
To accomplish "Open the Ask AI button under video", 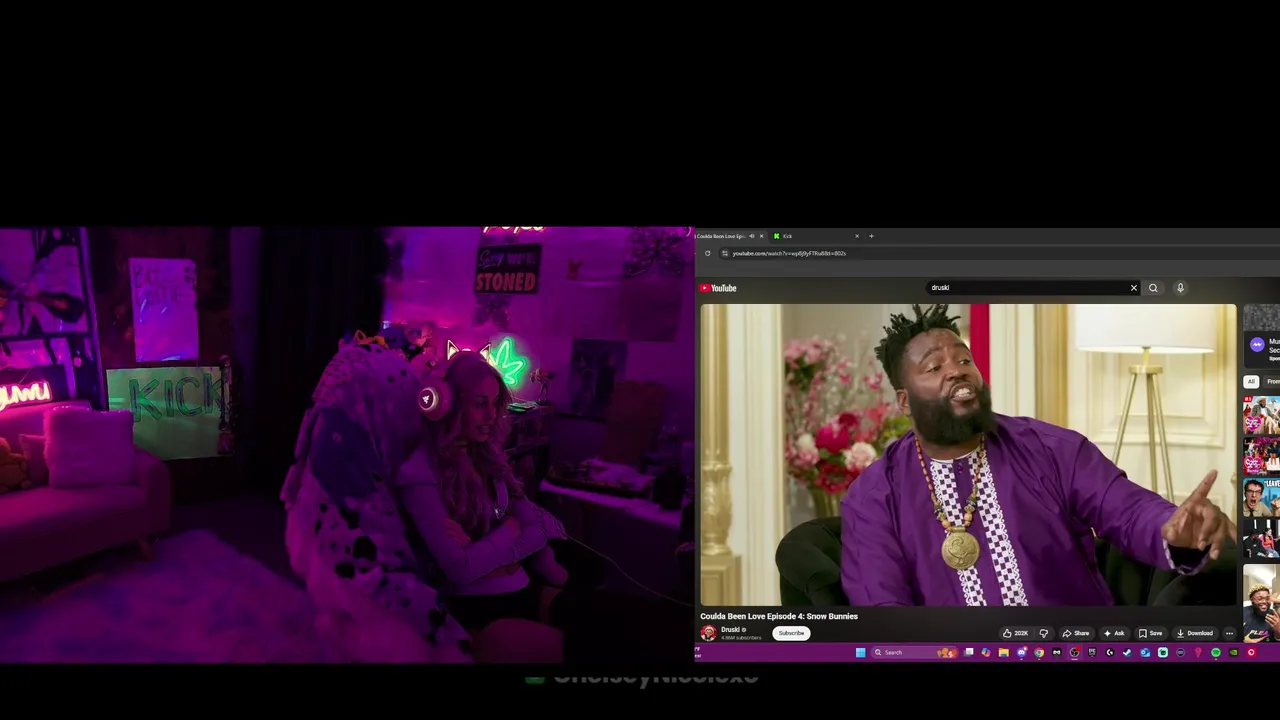I will click(x=1114, y=633).
